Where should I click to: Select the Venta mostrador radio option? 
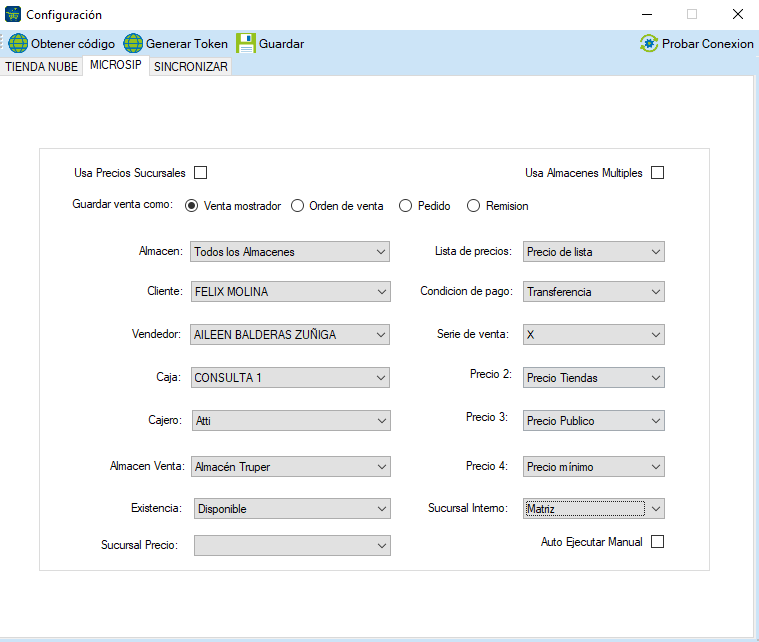(192, 206)
